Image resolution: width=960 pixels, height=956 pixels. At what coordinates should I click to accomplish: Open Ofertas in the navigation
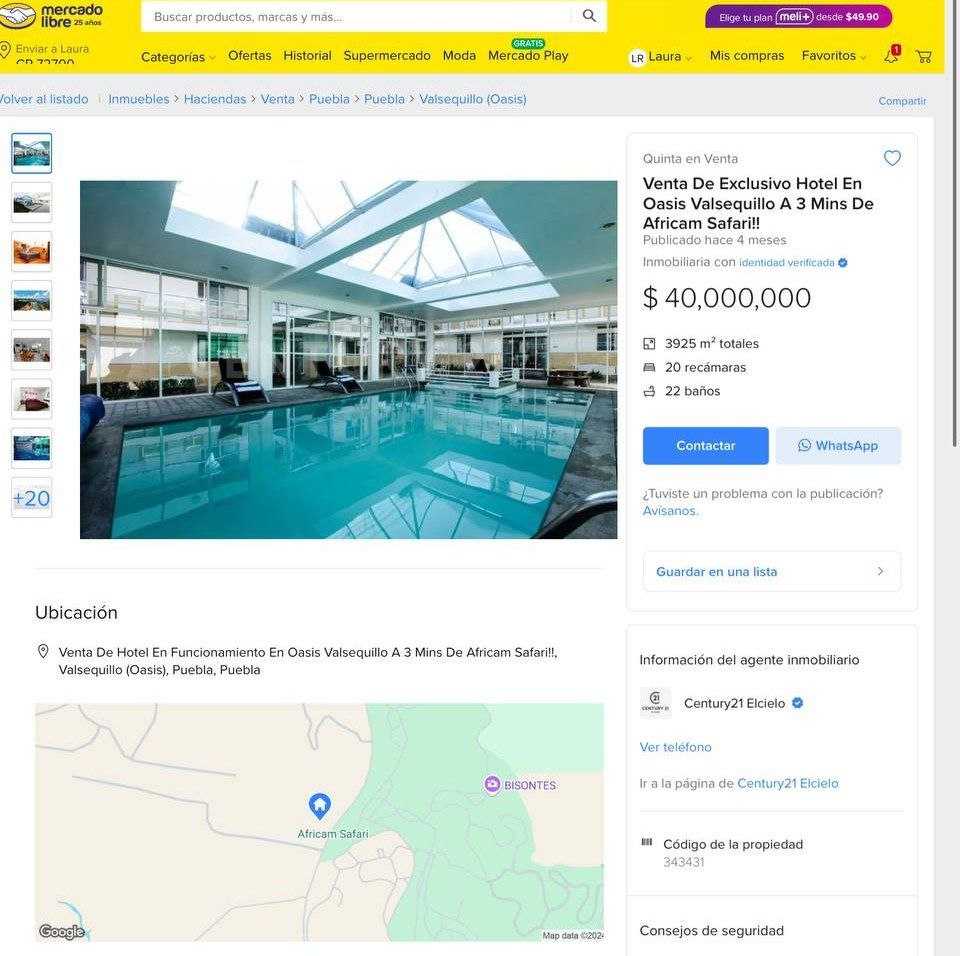click(x=249, y=56)
